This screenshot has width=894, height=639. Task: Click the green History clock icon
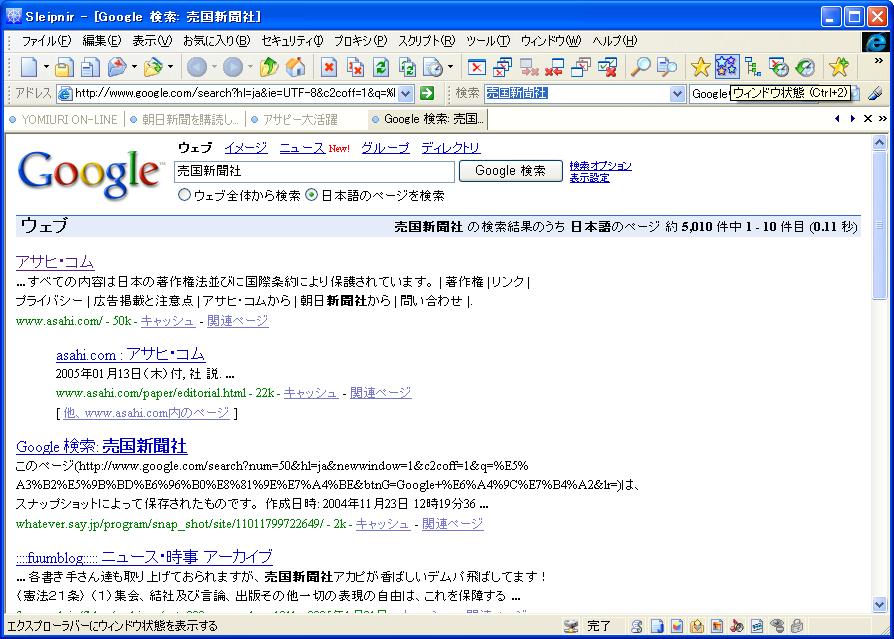click(x=805, y=67)
